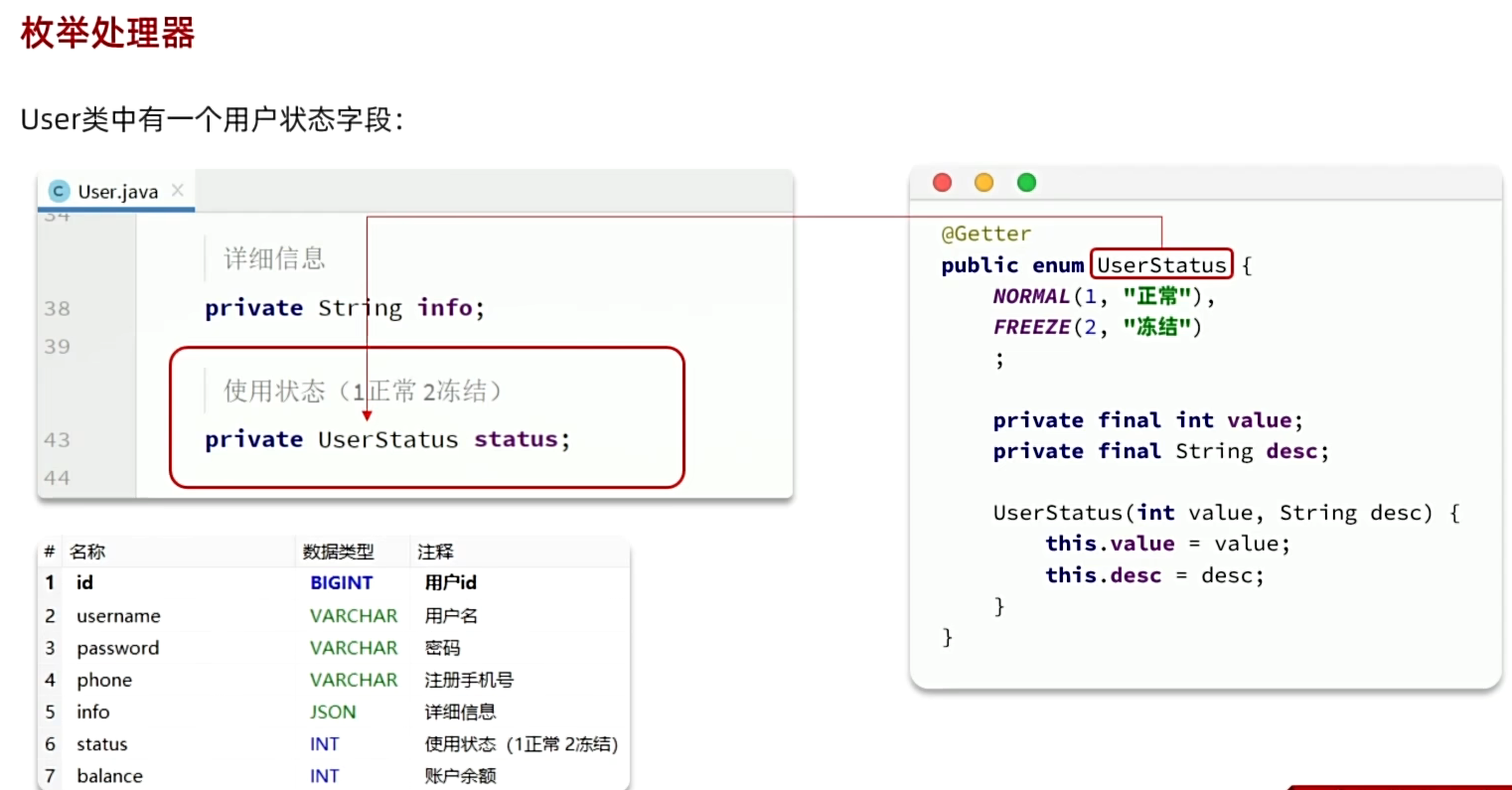Click the BIGINT data type cell
The height and width of the screenshot is (790, 1512).
pos(341,583)
